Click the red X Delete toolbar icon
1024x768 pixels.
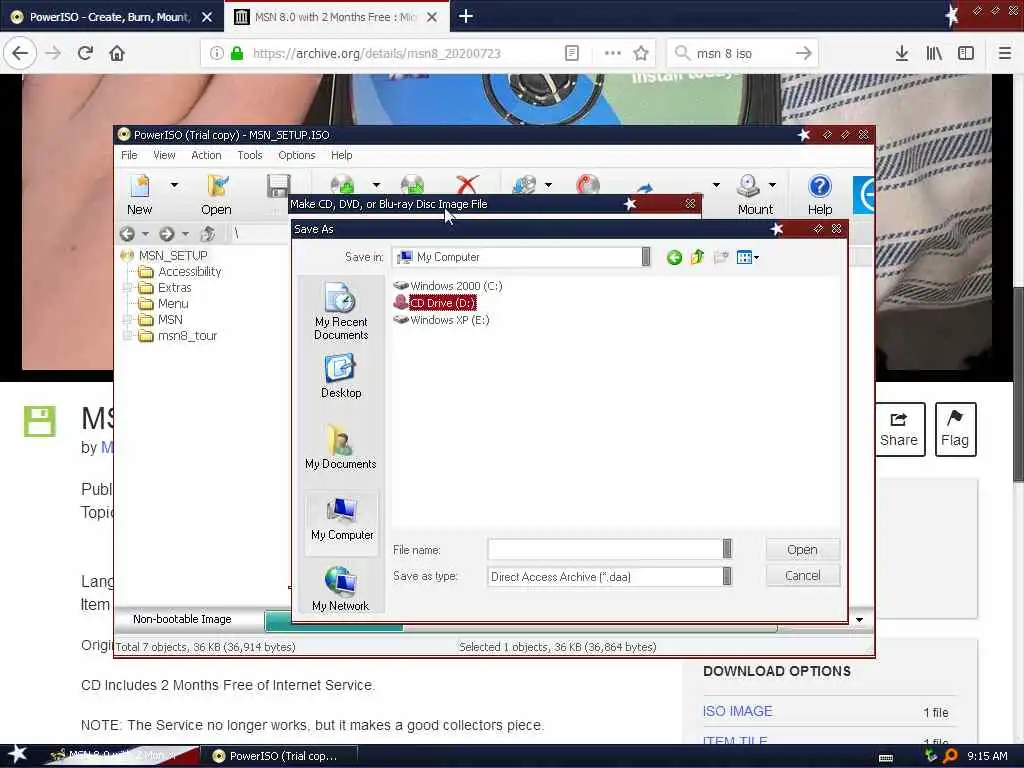coord(467,185)
